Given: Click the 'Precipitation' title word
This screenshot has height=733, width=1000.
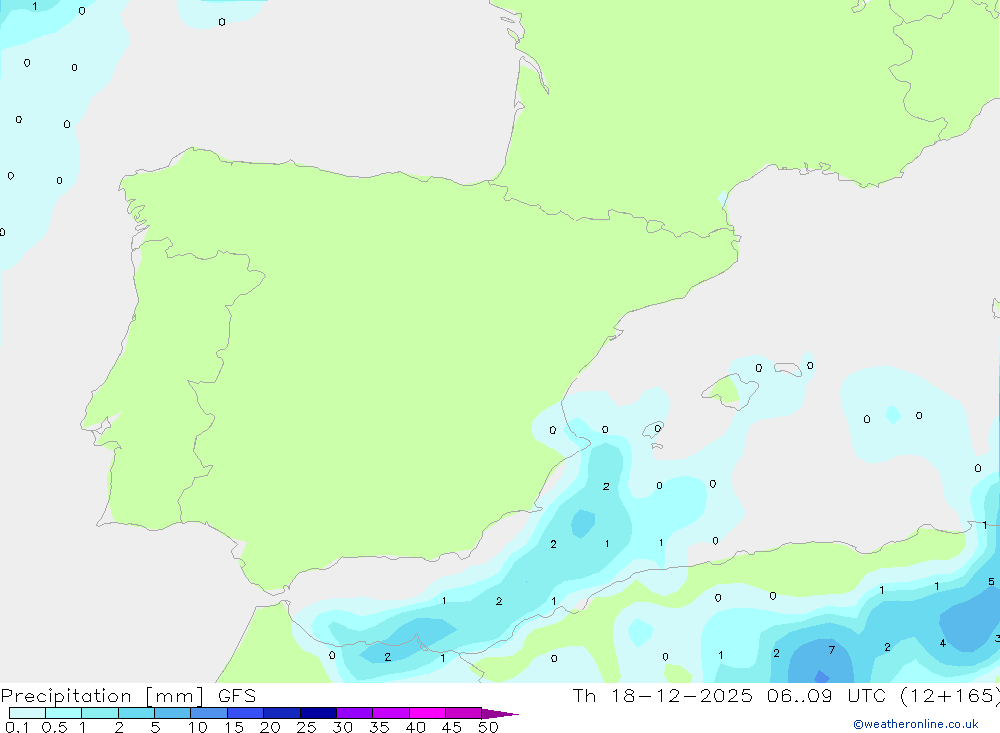Looking at the screenshot, I should pyautogui.click(x=66, y=696).
